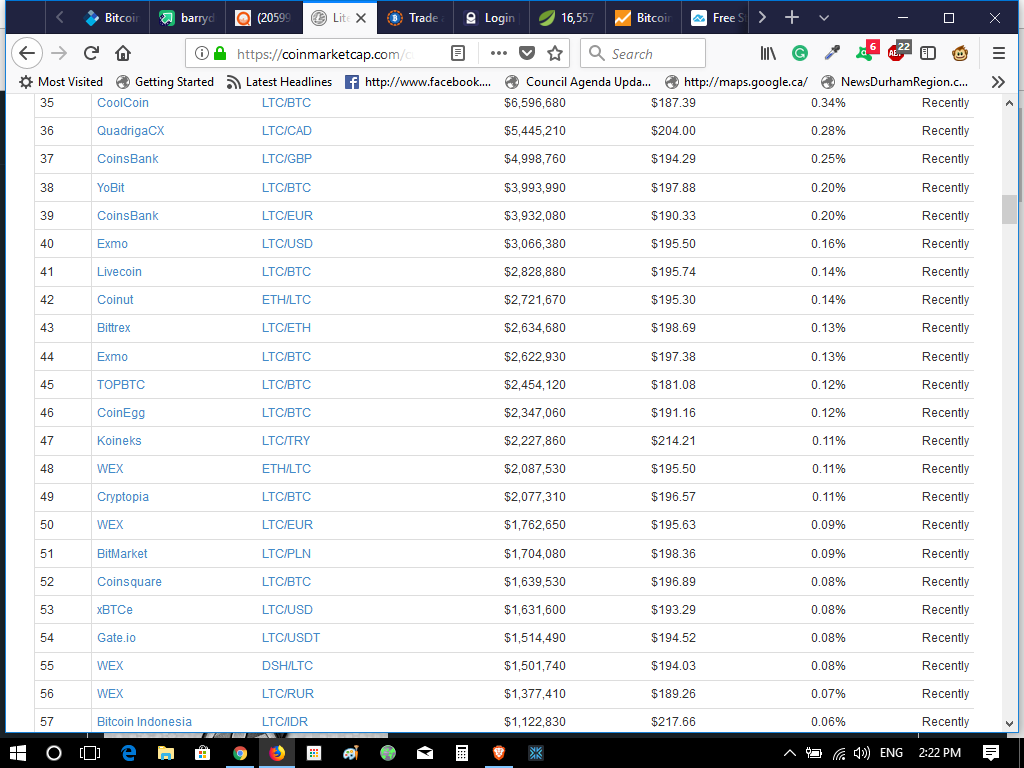Open the LTC/CAD pair link
Image resolution: width=1024 pixels, height=768 pixels.
pos(287,131)
